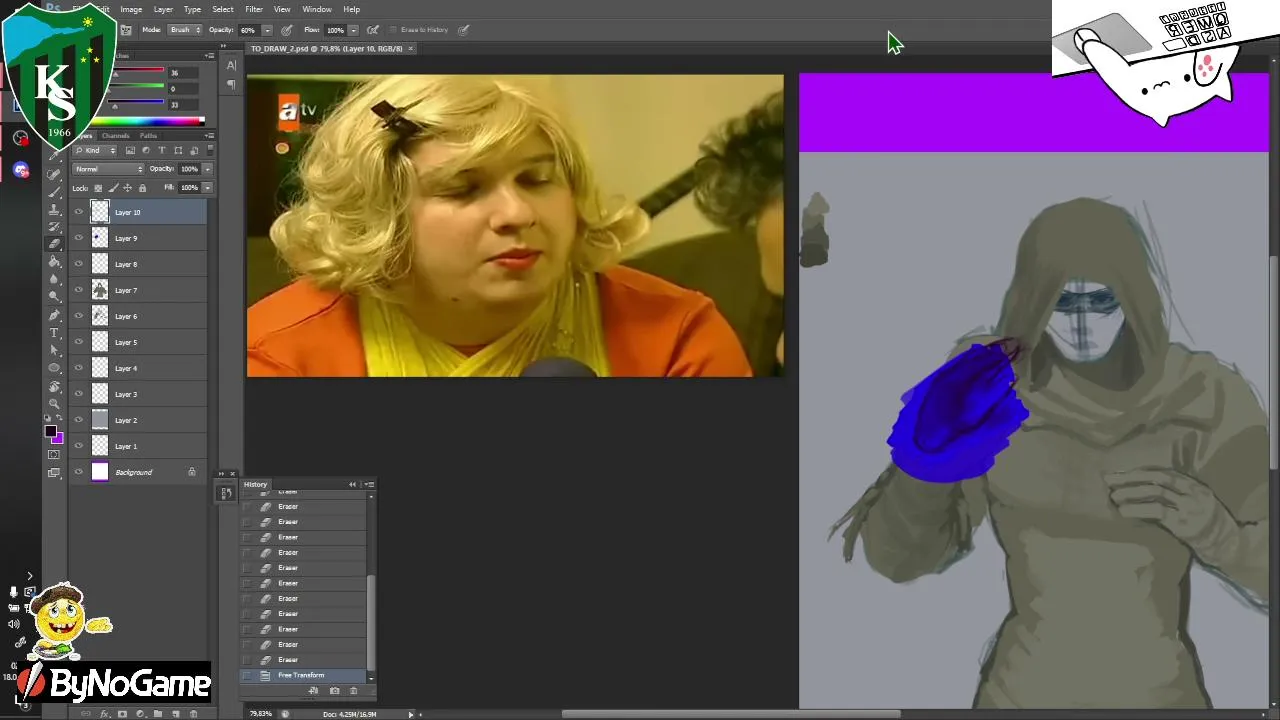
Task: Select the Pen tool
Action: pos(55,315)
